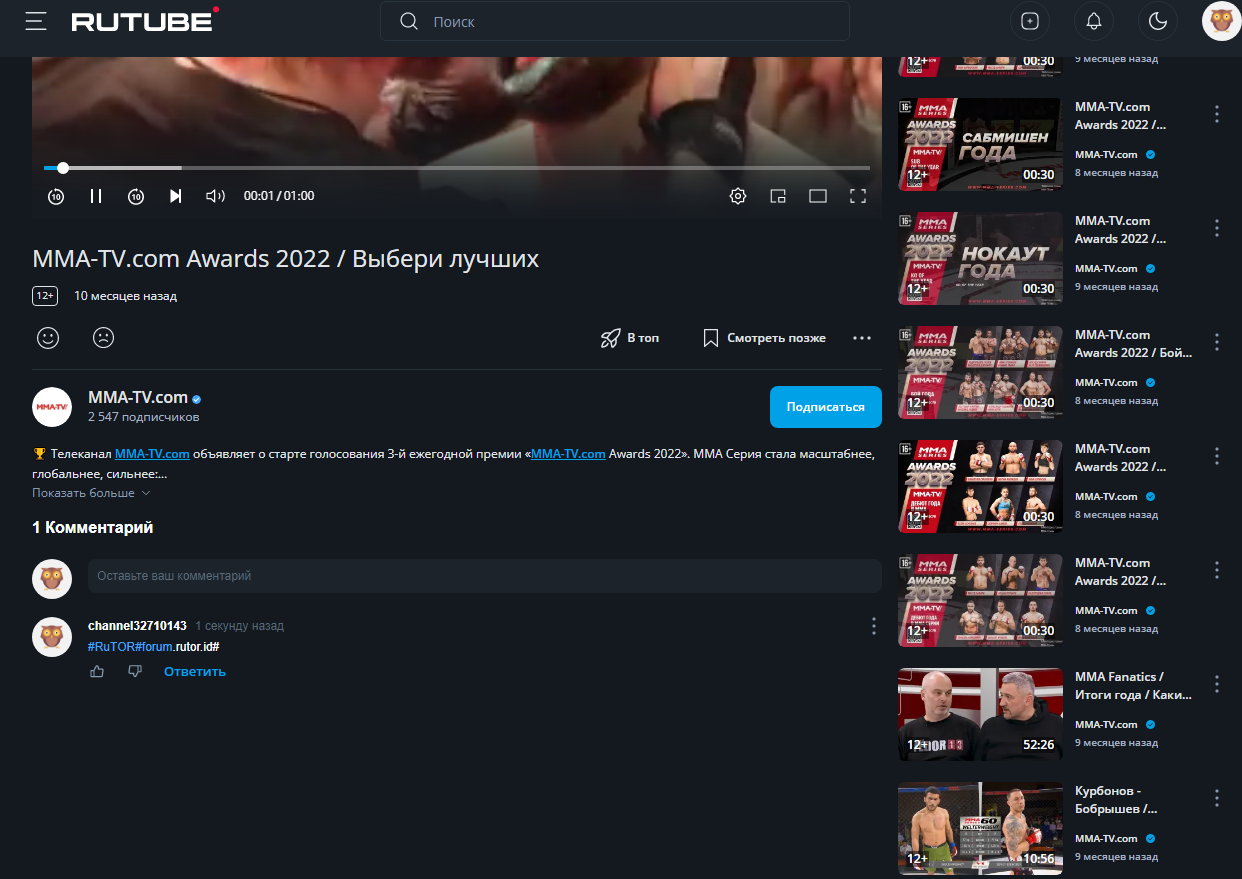
Task: Open owl avatar beside channel32710143 comment
Action: click(52, 637)
